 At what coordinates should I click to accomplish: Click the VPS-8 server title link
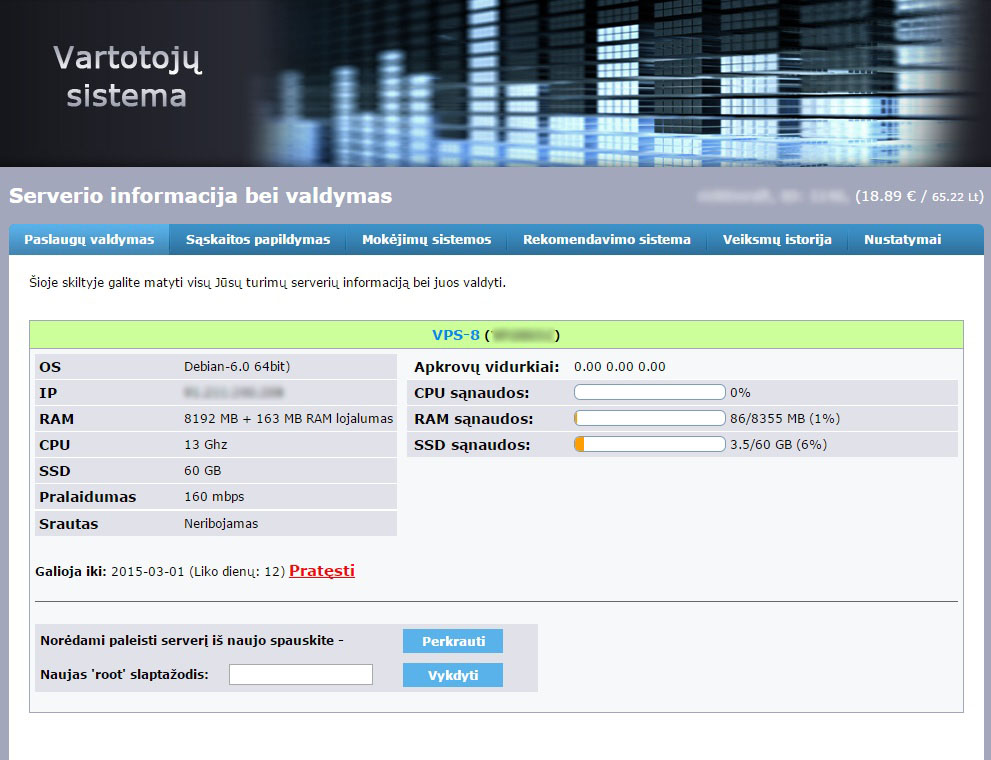point(456,335)
